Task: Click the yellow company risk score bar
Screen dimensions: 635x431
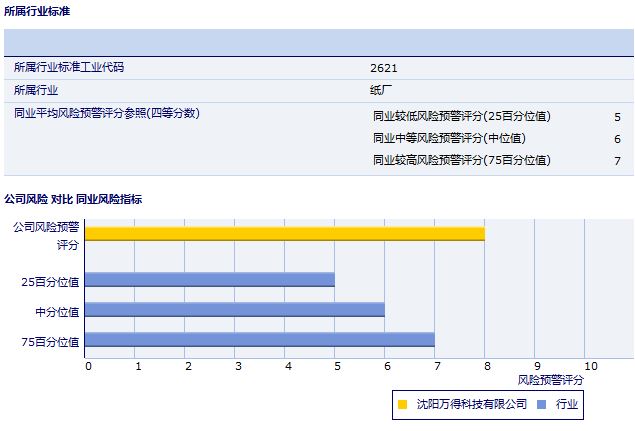Action: (285, 234)
